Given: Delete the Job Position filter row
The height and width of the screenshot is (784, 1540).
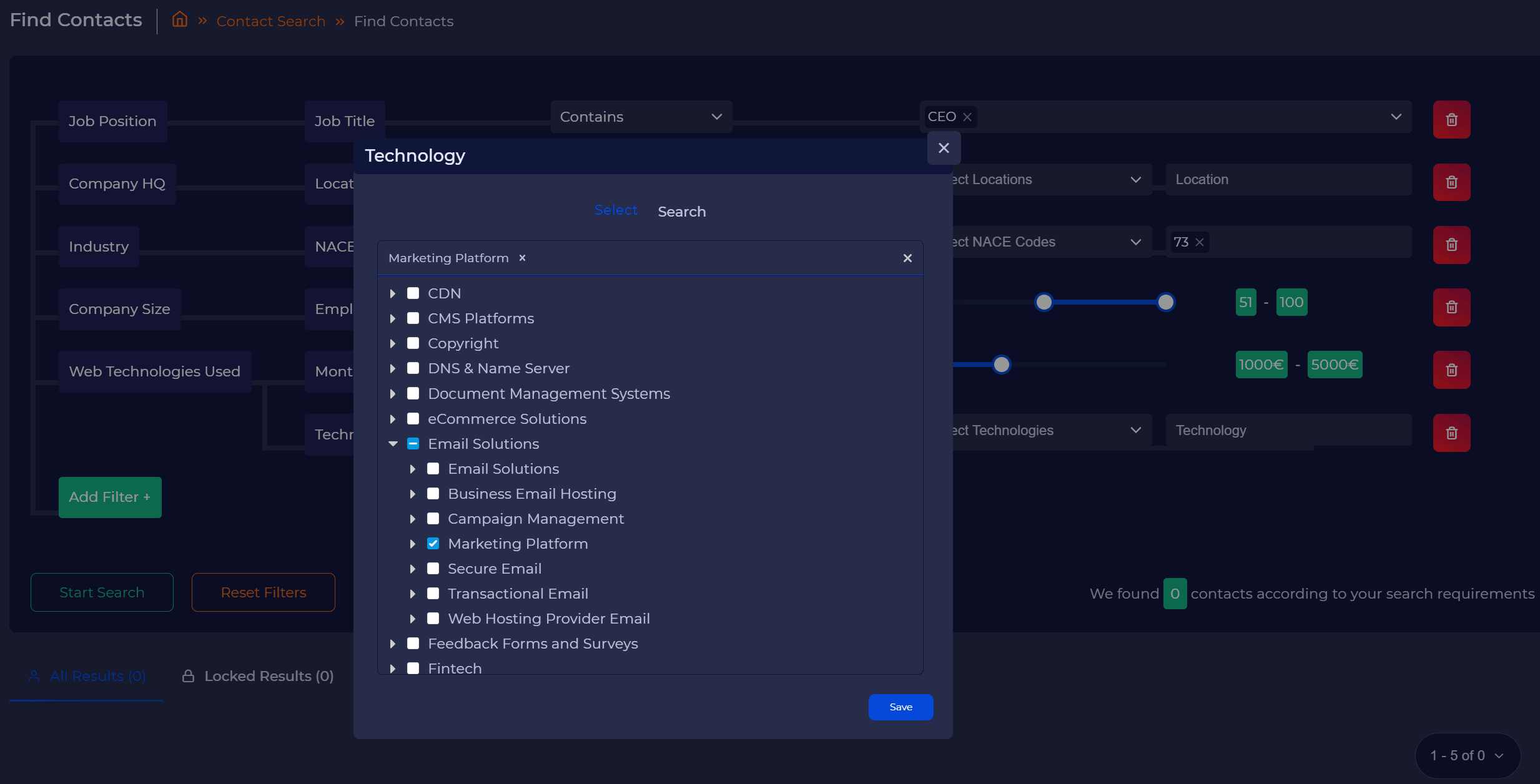Looking at the screenshot, I should click(1451, 119).
